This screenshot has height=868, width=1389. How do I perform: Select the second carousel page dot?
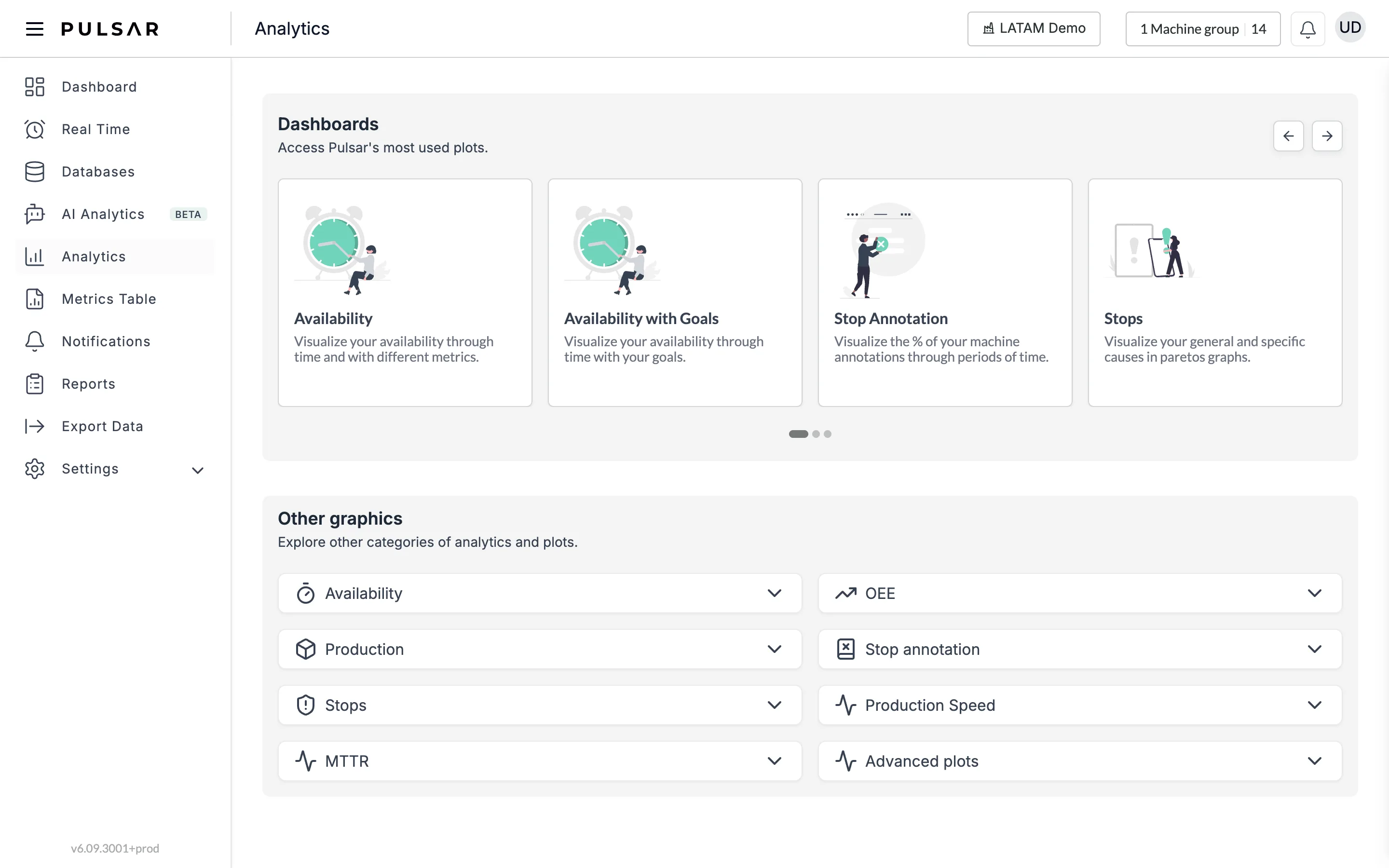pos(816,434)
